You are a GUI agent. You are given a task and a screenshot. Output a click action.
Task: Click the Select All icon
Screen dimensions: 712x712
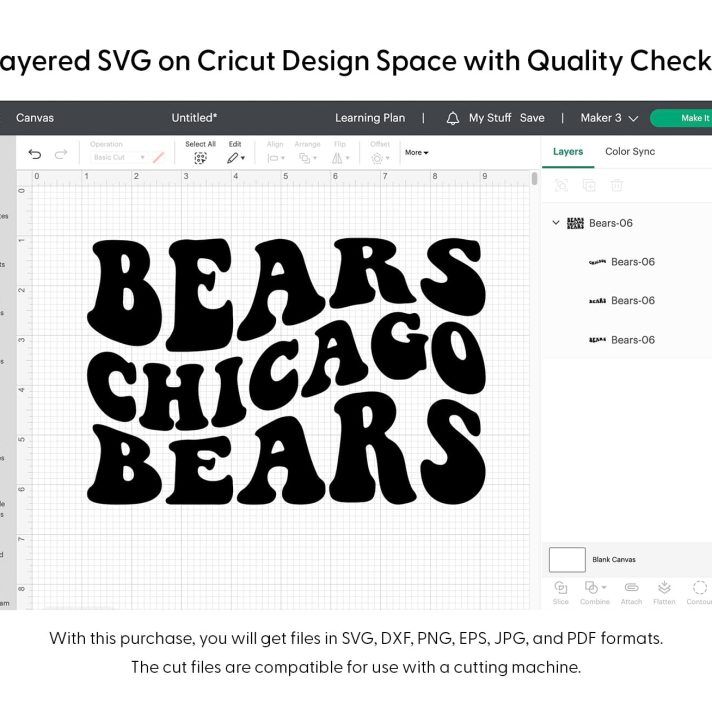click(200, 158)
